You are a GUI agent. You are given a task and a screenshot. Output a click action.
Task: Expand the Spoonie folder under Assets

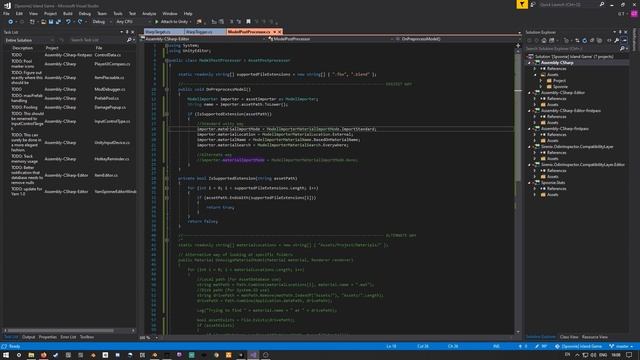541,87
